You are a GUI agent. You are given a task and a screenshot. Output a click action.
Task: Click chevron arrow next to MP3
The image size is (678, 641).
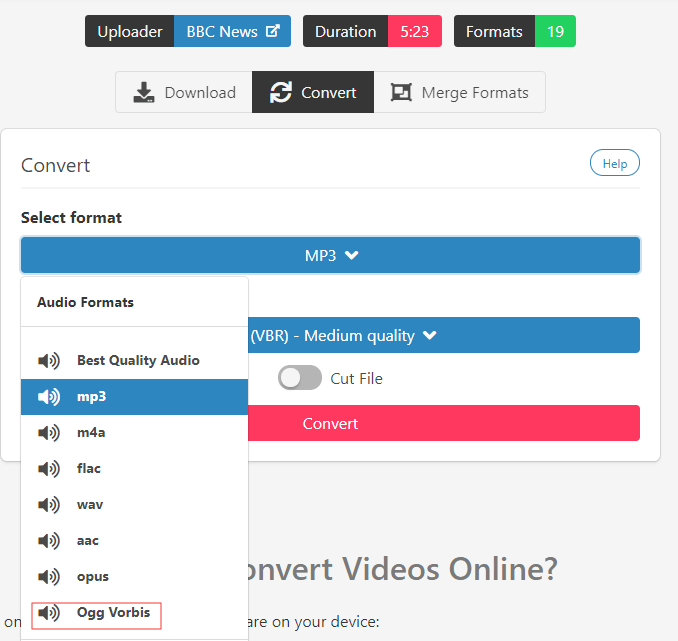pyautogui.click(x=352, y=256)
